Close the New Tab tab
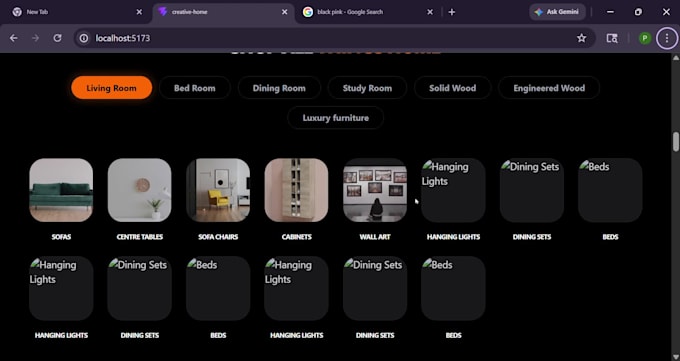This screenshot has height=361, width=680. [x=139, y=12]
